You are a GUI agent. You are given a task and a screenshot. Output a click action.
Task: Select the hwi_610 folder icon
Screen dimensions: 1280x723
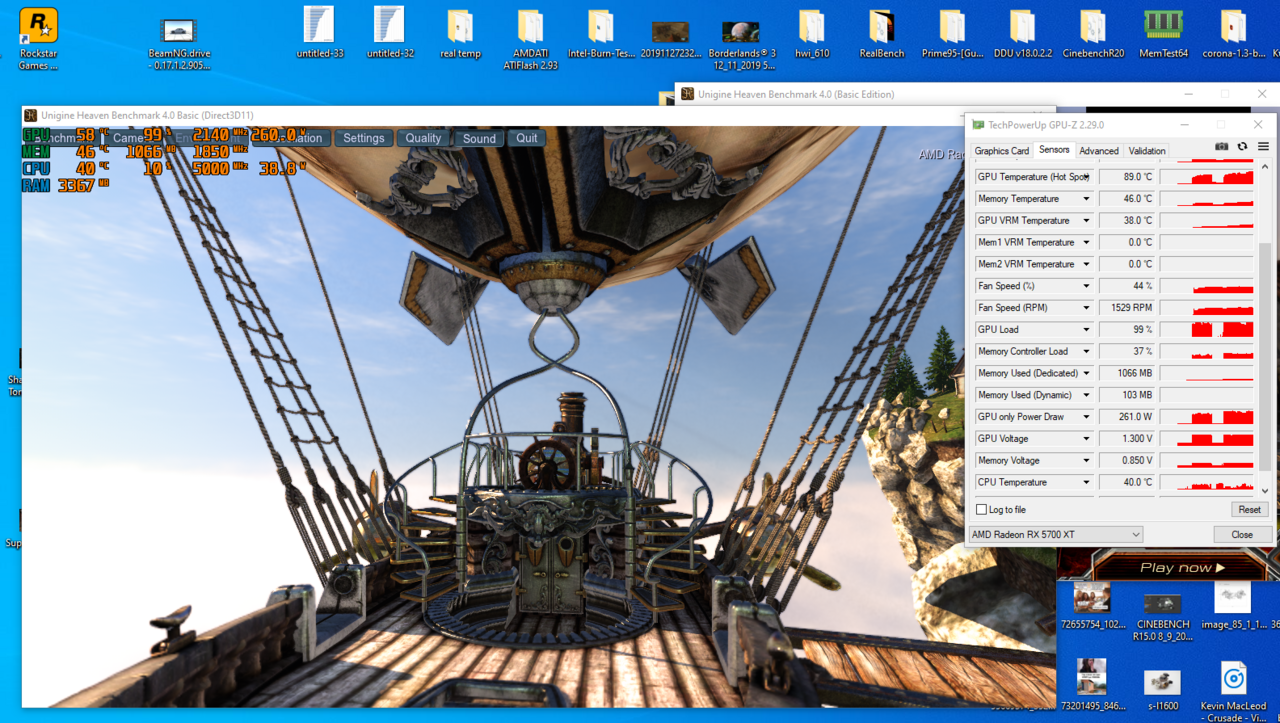pos(811,34)
